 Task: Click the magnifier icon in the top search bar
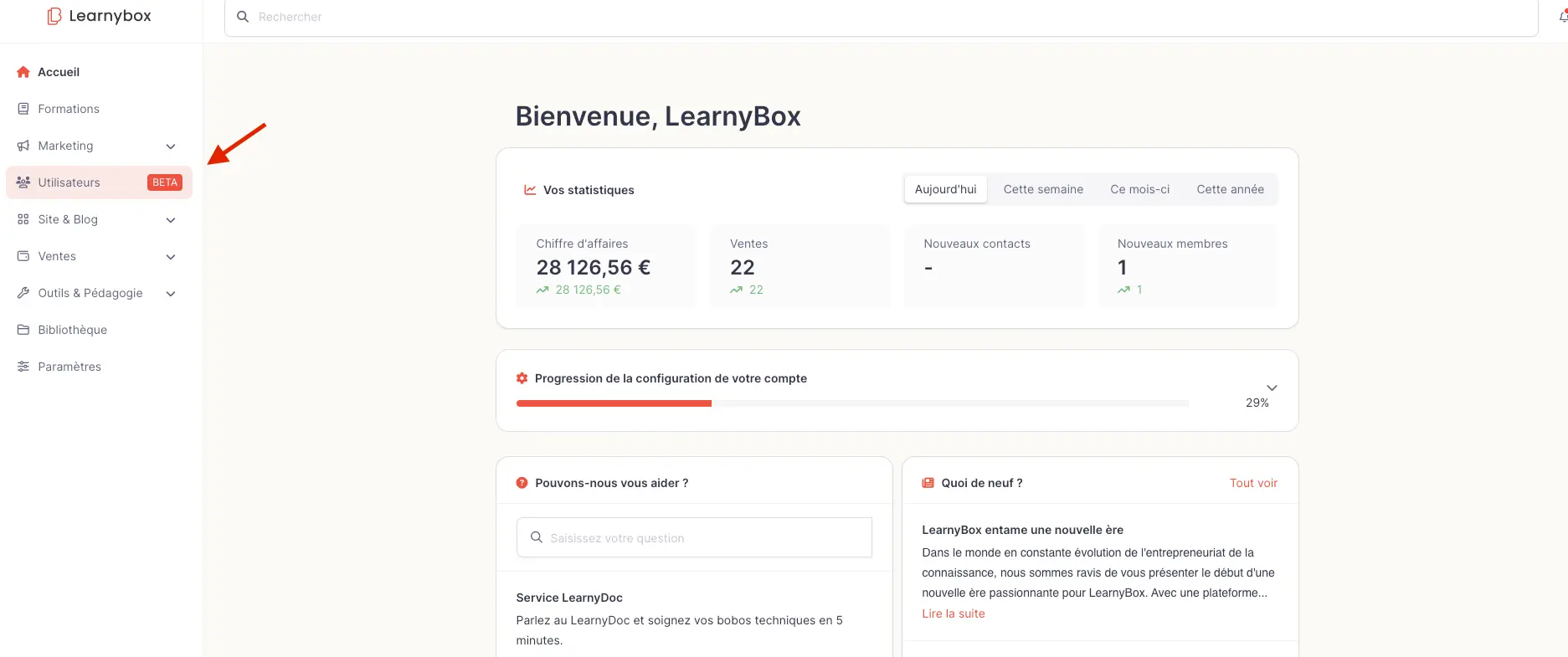tap(243, 17)
